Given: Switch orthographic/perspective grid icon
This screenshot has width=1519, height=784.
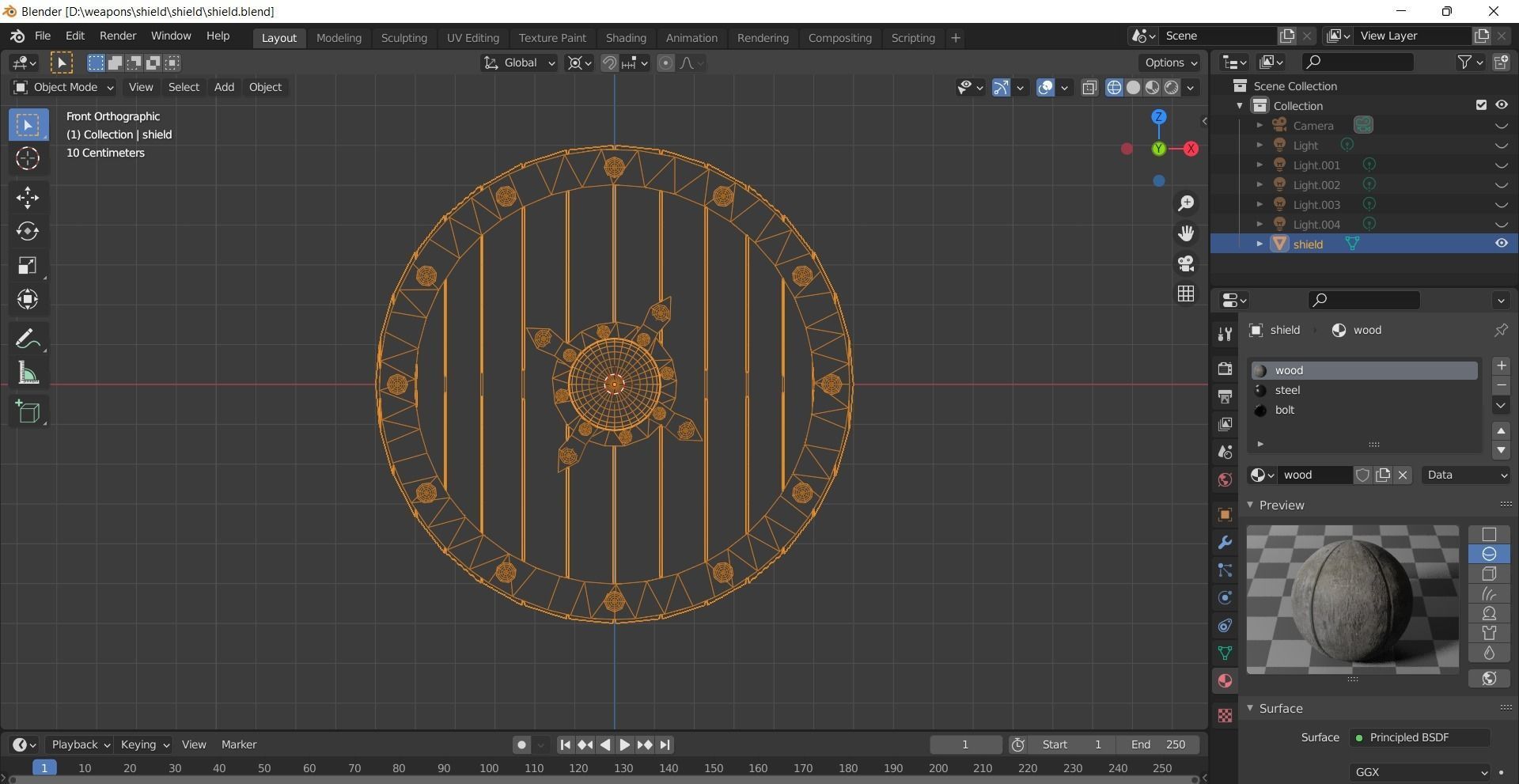Looking at the screenshot, I should click(1186, 294).
